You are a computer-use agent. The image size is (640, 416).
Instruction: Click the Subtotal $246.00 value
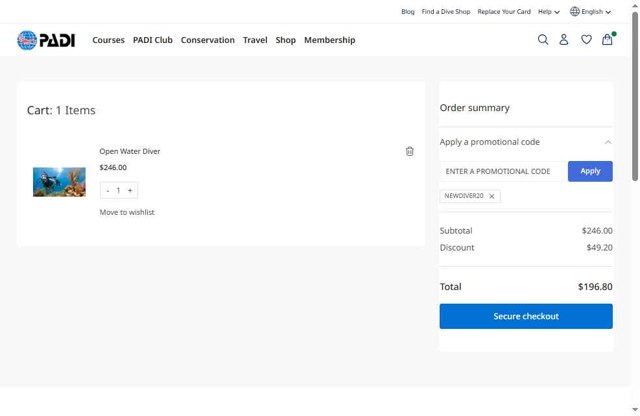(597, 231)
